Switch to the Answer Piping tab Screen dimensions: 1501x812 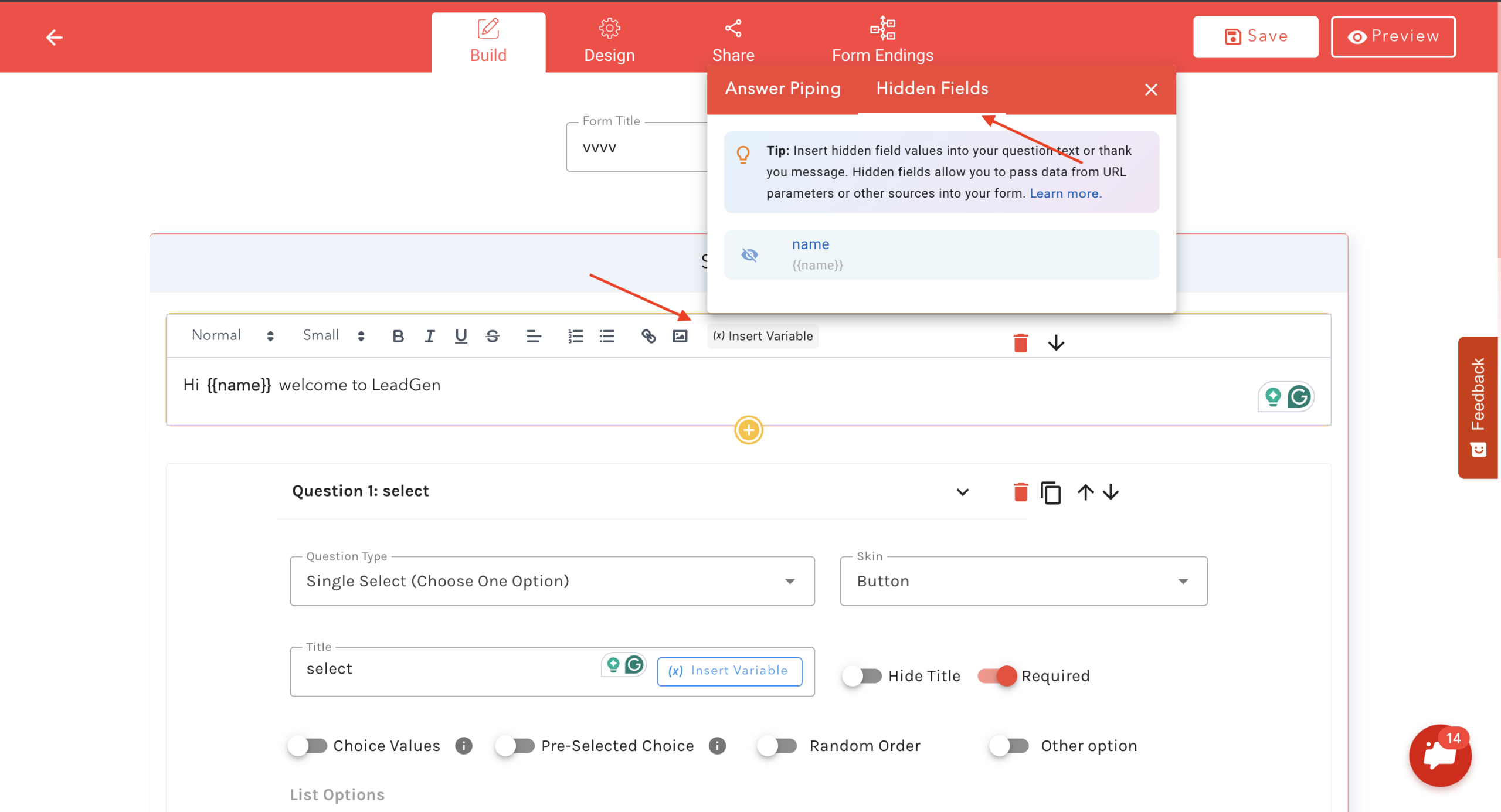point(783,89)
